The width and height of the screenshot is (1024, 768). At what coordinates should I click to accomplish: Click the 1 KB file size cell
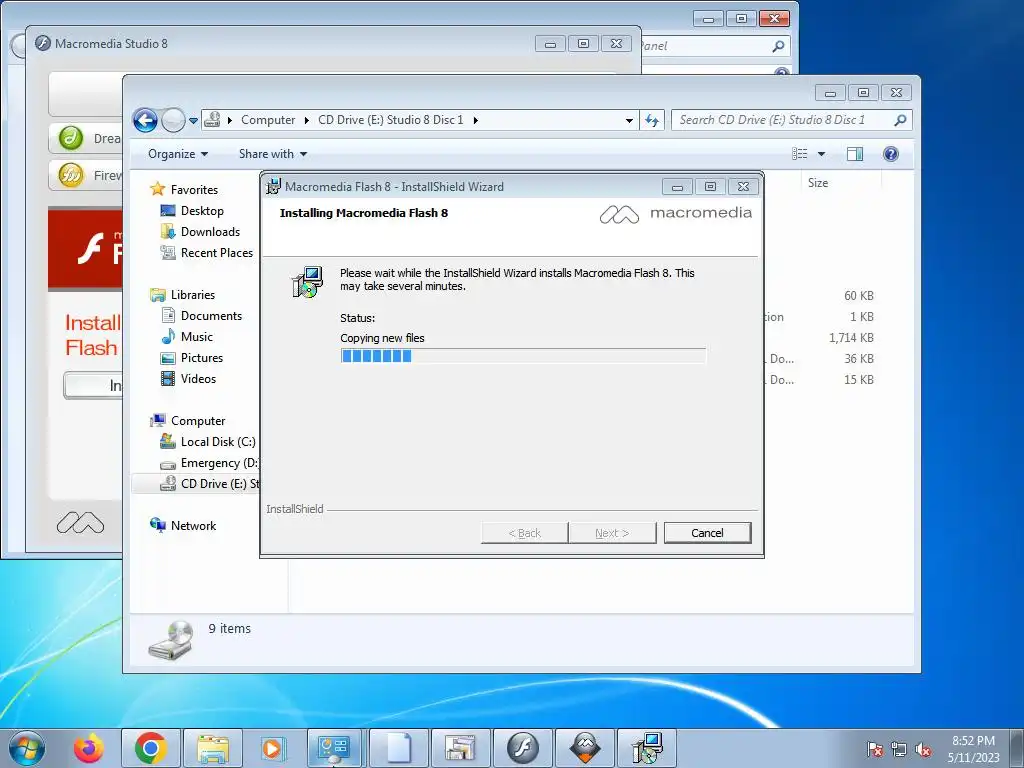tap(861, 317)
